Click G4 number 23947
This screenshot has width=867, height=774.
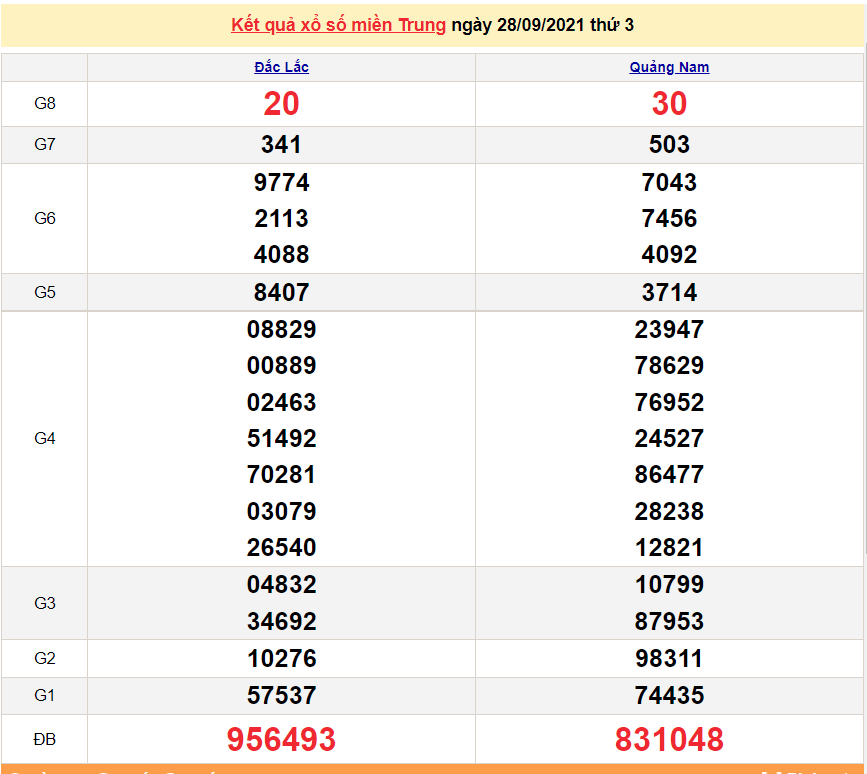[x=669, y=330]
